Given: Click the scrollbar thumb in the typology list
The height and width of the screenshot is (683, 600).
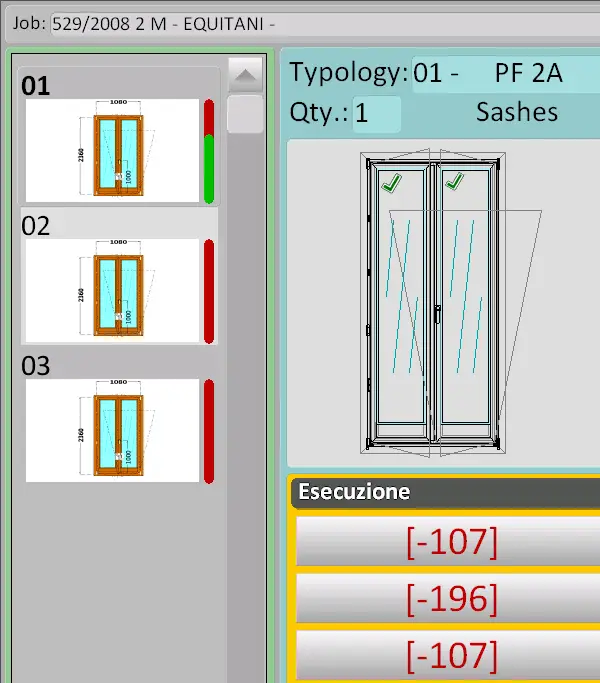Looking at the screenshot, I should click(245, 113).
